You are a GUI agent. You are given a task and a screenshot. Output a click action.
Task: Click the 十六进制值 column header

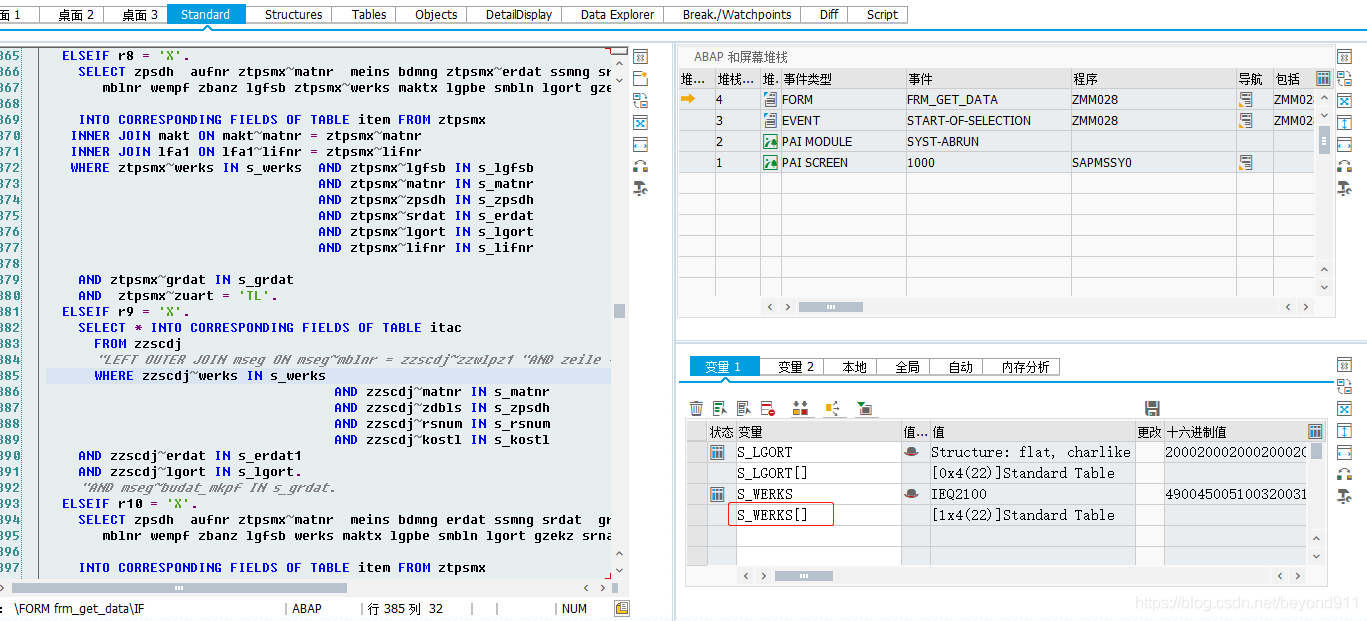click(x=1235, y=431)
